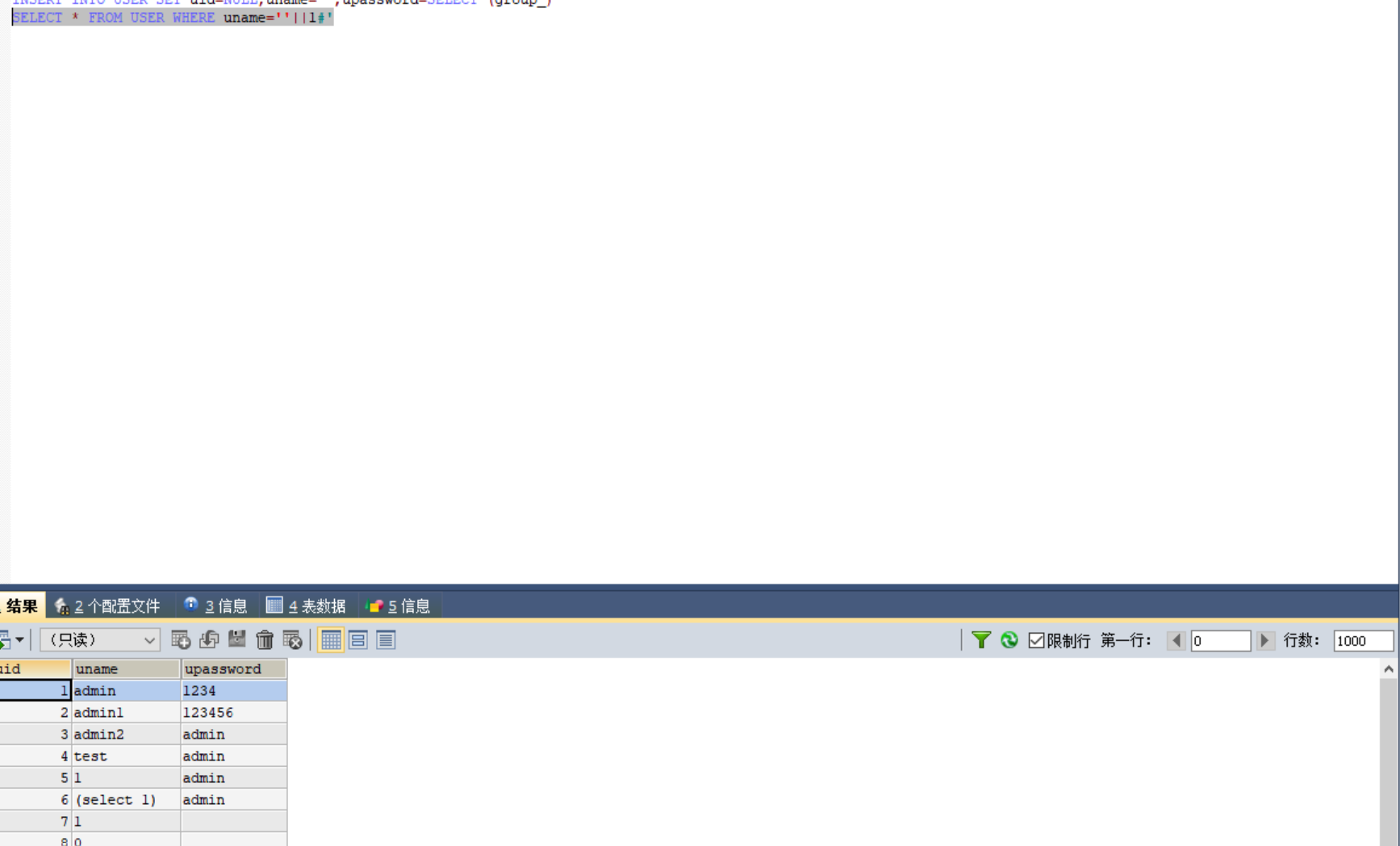Click the insert new row icon

point(181,640)
